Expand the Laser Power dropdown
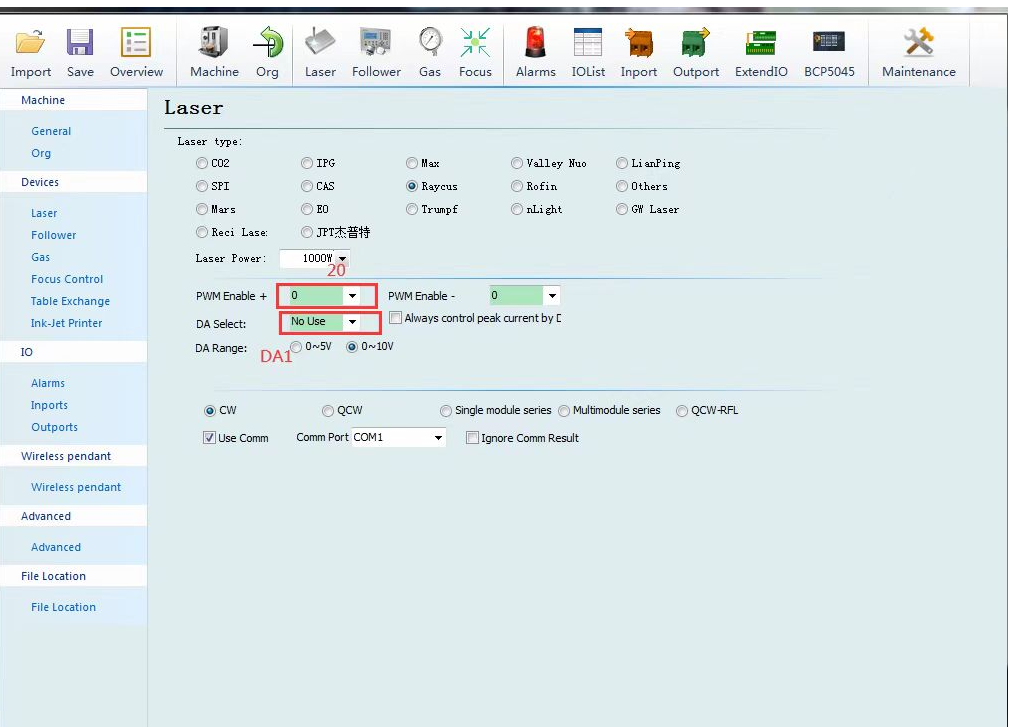This screenshot has height=727, width=1023. [342, 259]
